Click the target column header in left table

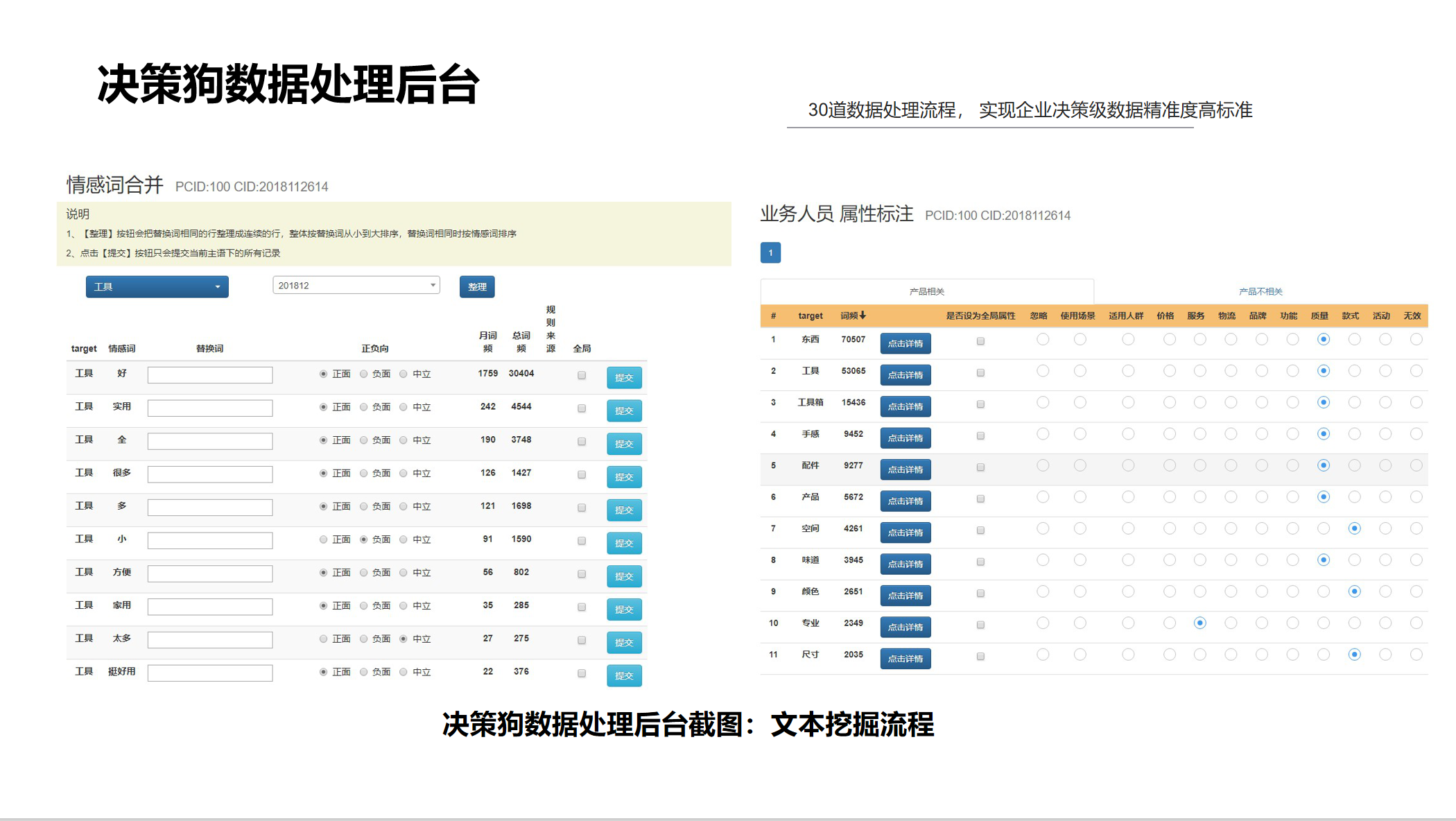coord(84,349)
